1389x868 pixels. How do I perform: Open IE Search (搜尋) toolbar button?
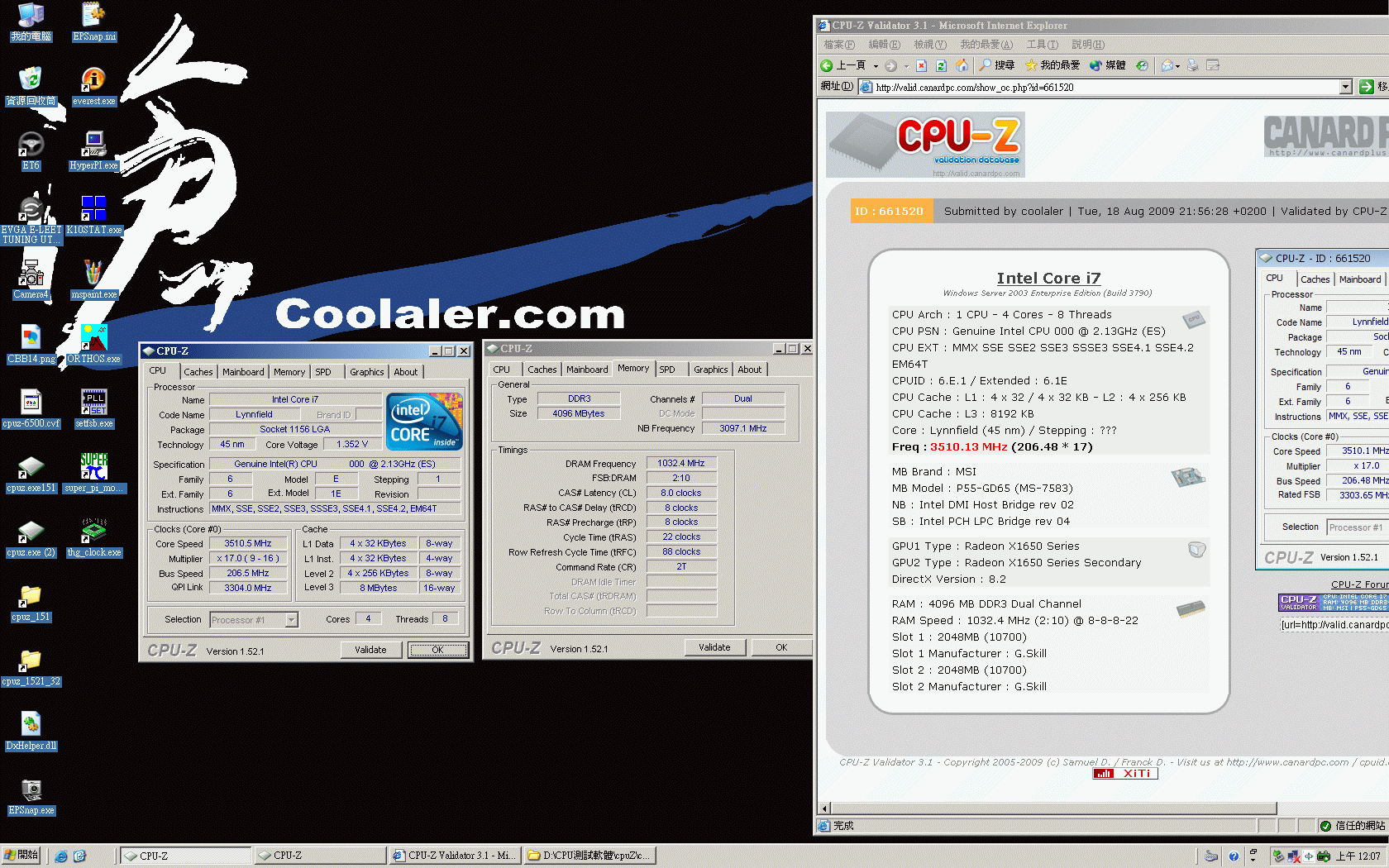click(x=996, y=65)
